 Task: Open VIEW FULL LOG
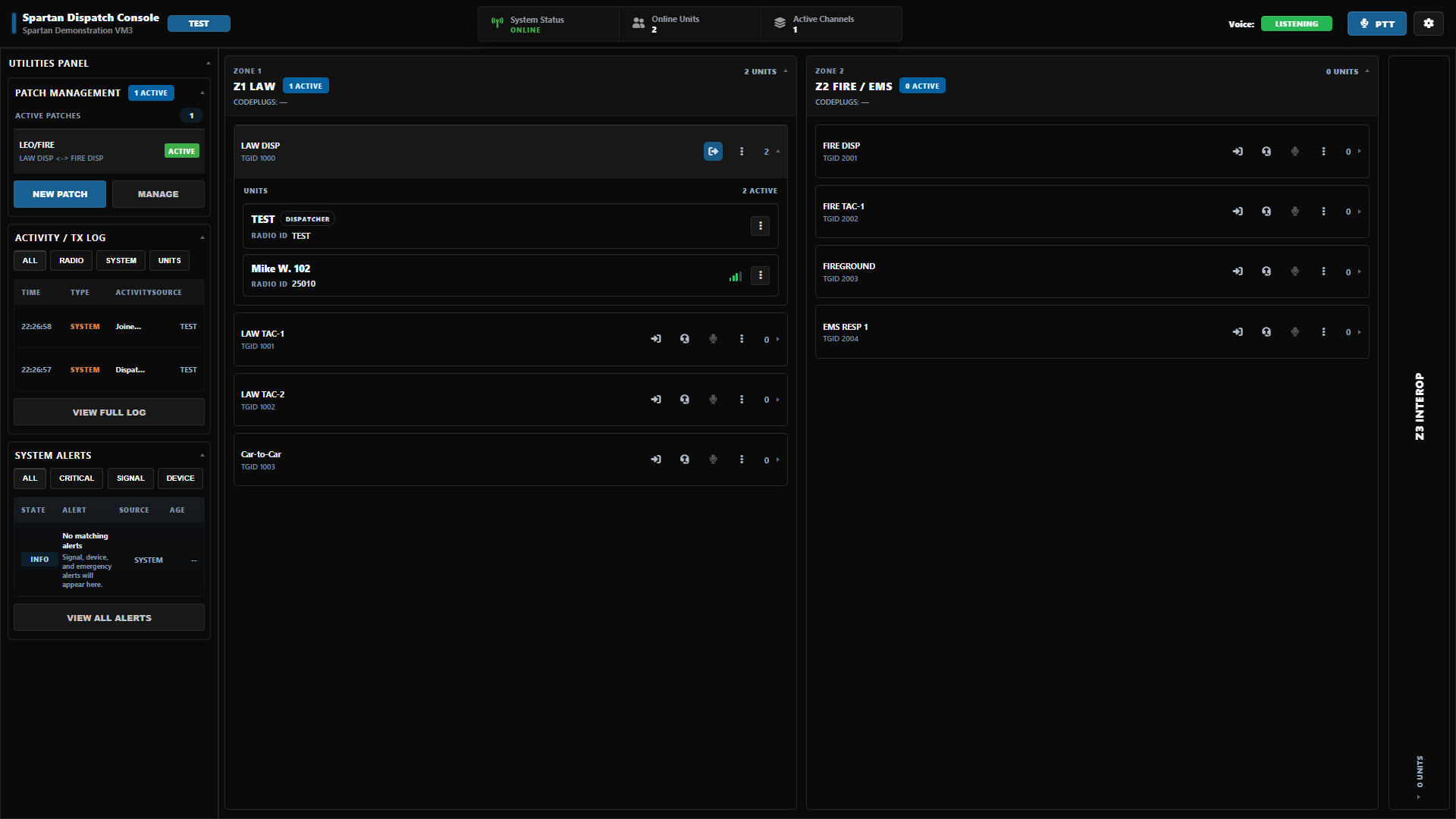[109, 413]
